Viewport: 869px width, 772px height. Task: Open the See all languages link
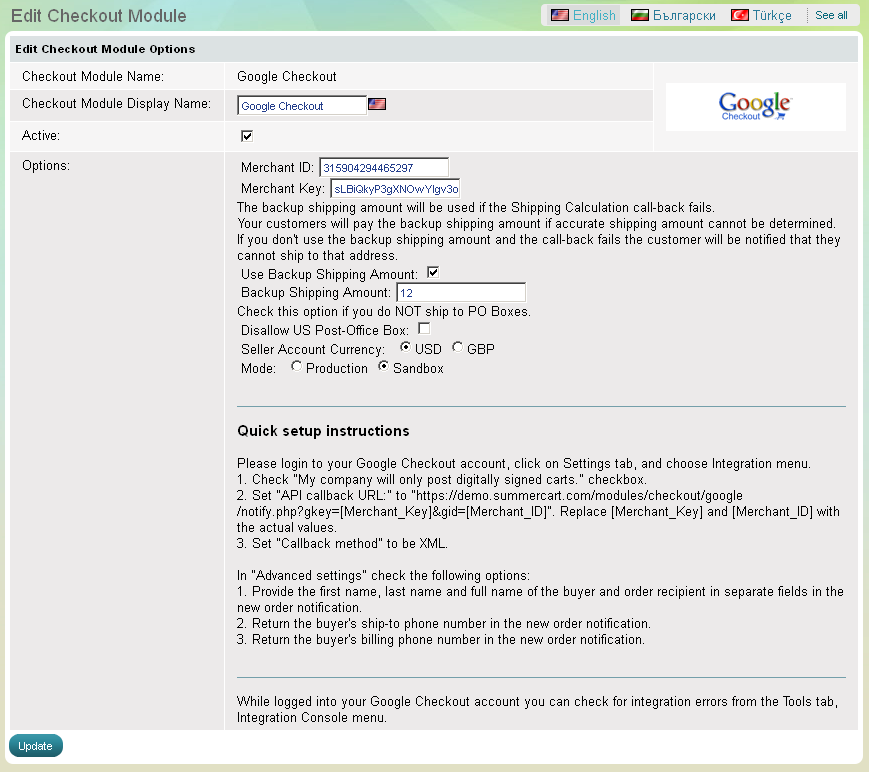831,15
